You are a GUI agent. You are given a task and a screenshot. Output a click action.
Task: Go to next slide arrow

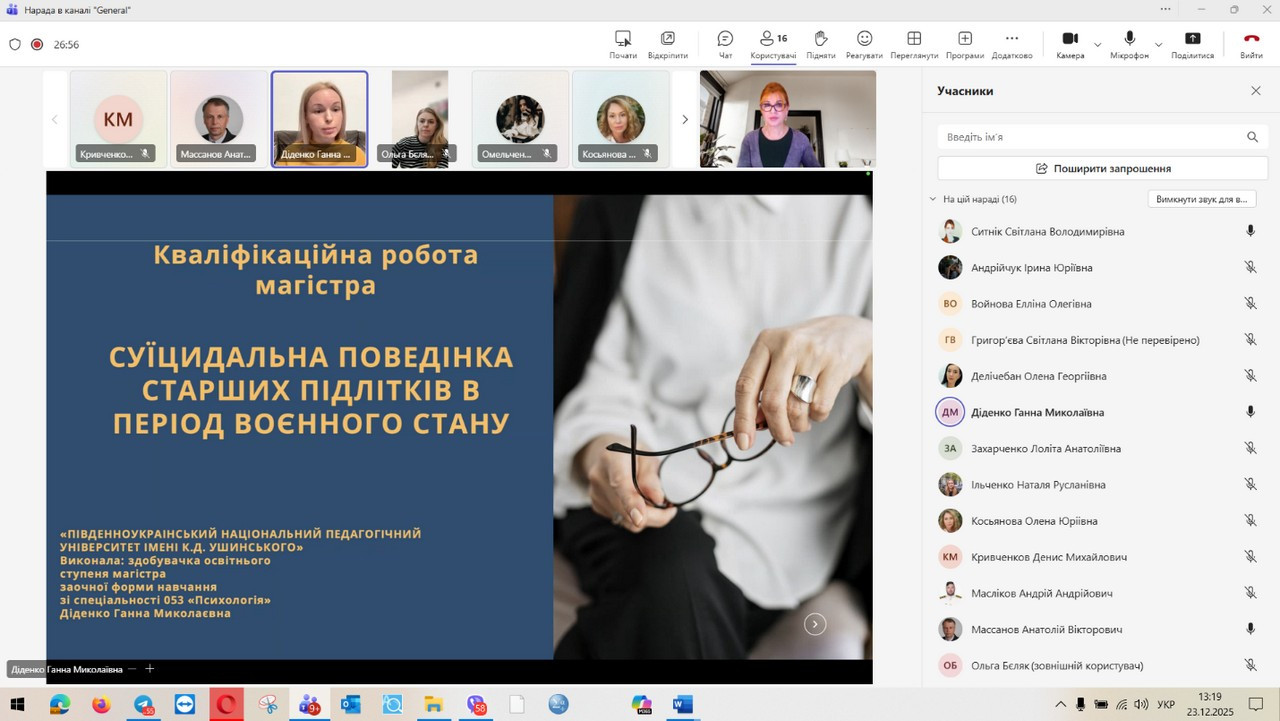815,624
